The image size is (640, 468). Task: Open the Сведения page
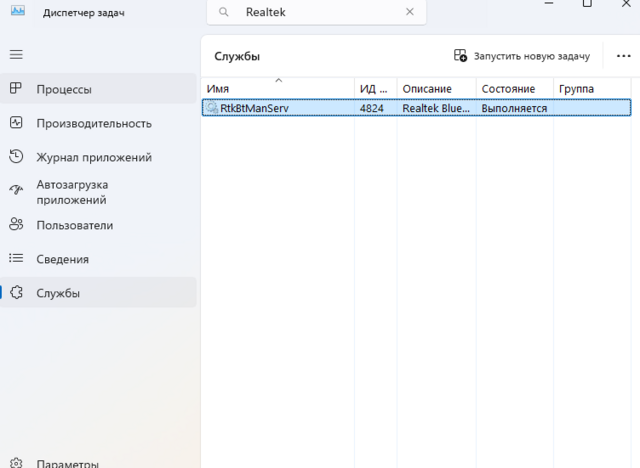(x=62, y=259)
